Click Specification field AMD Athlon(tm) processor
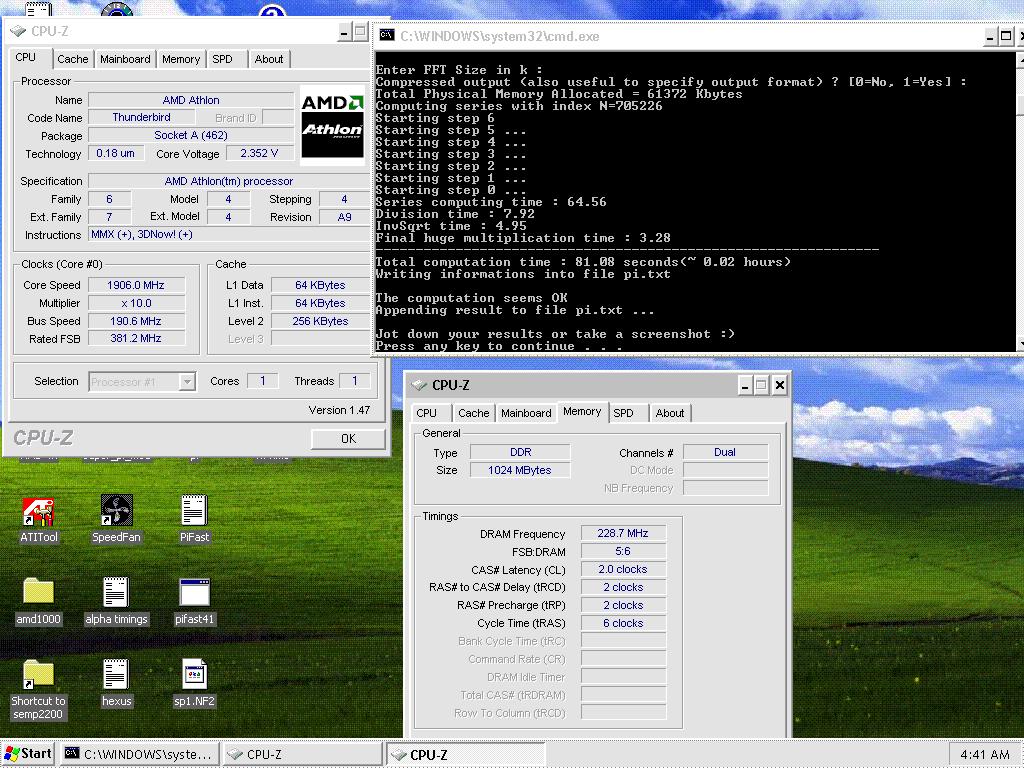The width and height of the screenshot is (1024, 768). [229, 181]
